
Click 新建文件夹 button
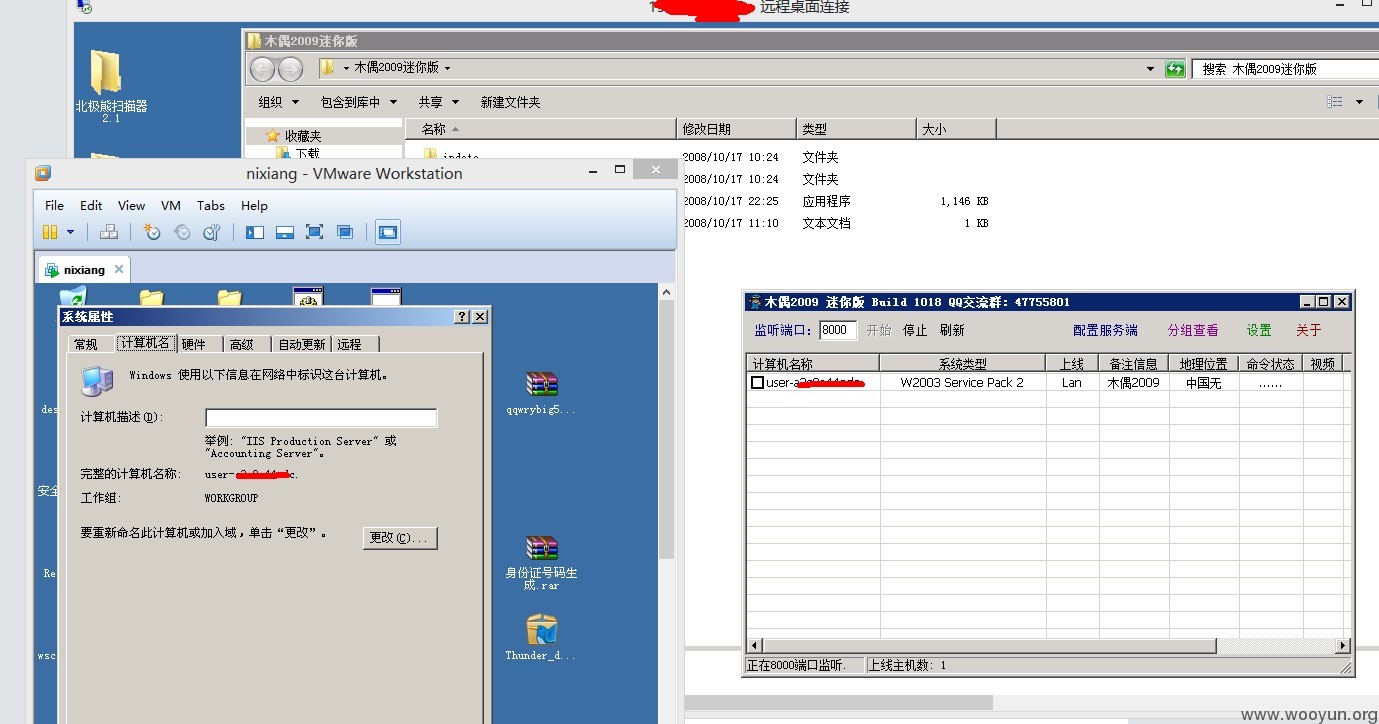[510, 102]
